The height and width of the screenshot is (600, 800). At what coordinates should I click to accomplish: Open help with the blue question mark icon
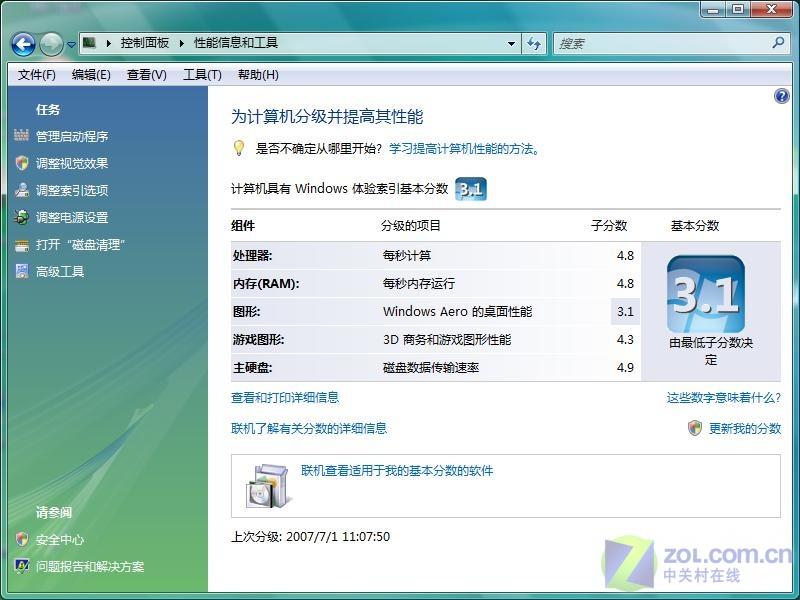781,95
